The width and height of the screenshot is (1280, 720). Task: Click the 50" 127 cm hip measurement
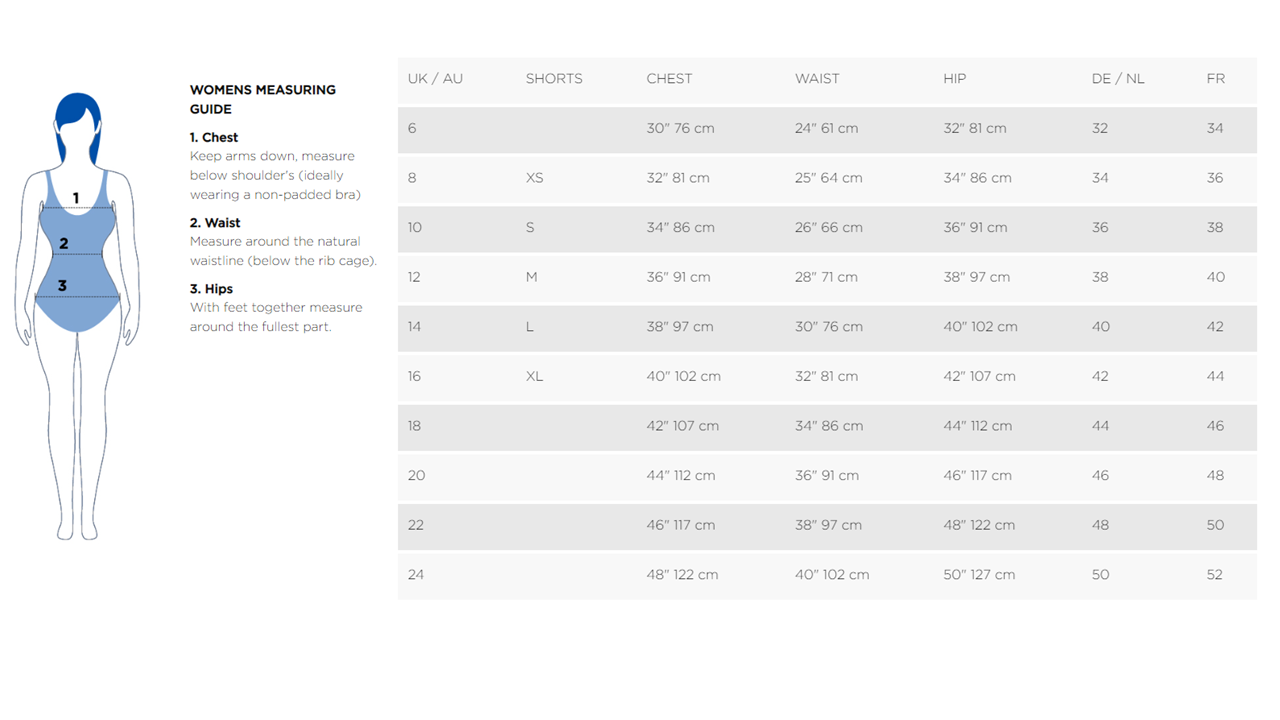coord(979,575)
